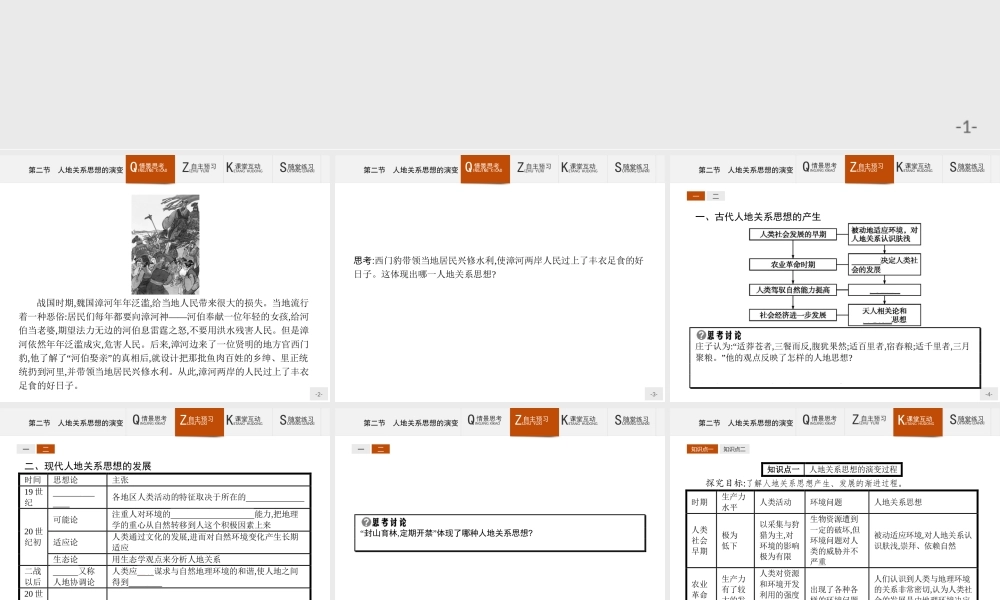Open S 随堂练习 on the bottom-right slide
The width and height of the screenshot is (1000, 600).
(x=963, y=421)
